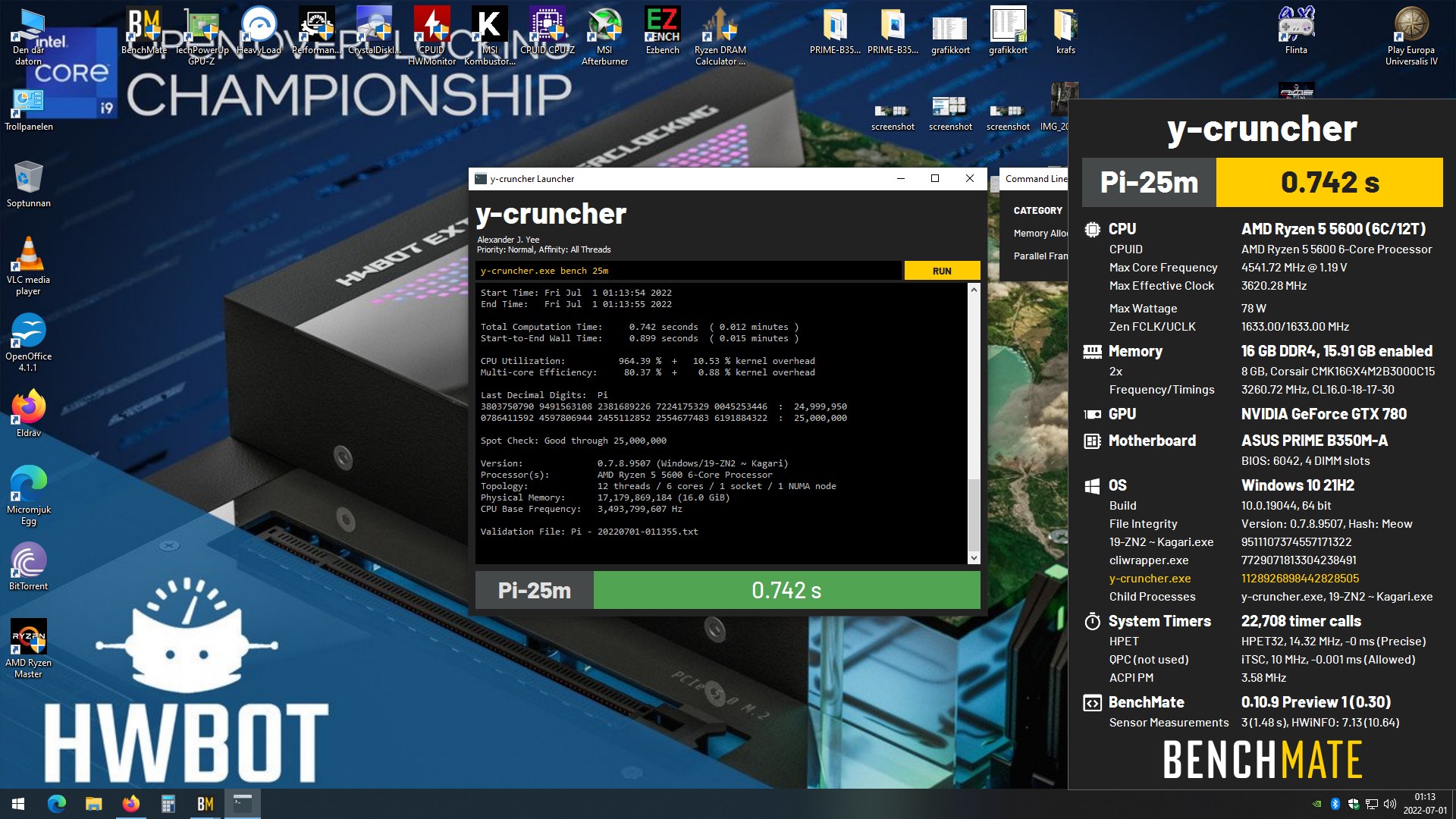
Task: Click the CATEGORY header in Command Line window
Action: pyautogui.click(x=1037, y=211)
